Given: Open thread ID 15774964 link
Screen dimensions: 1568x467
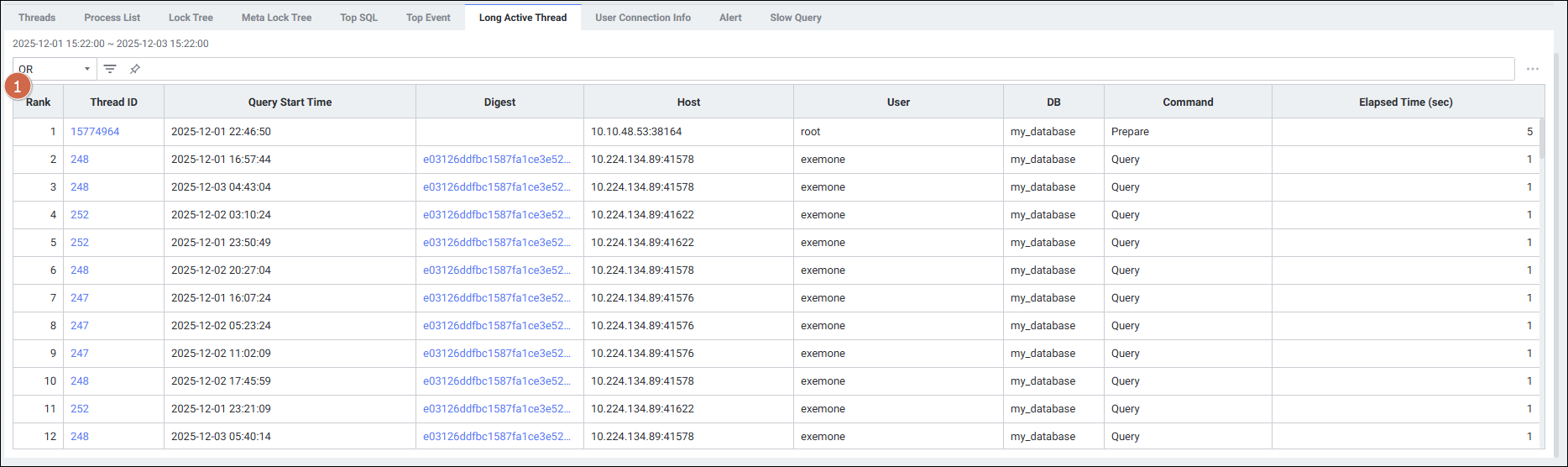Looking at the screenshot, I should click(x=95, y=132).
